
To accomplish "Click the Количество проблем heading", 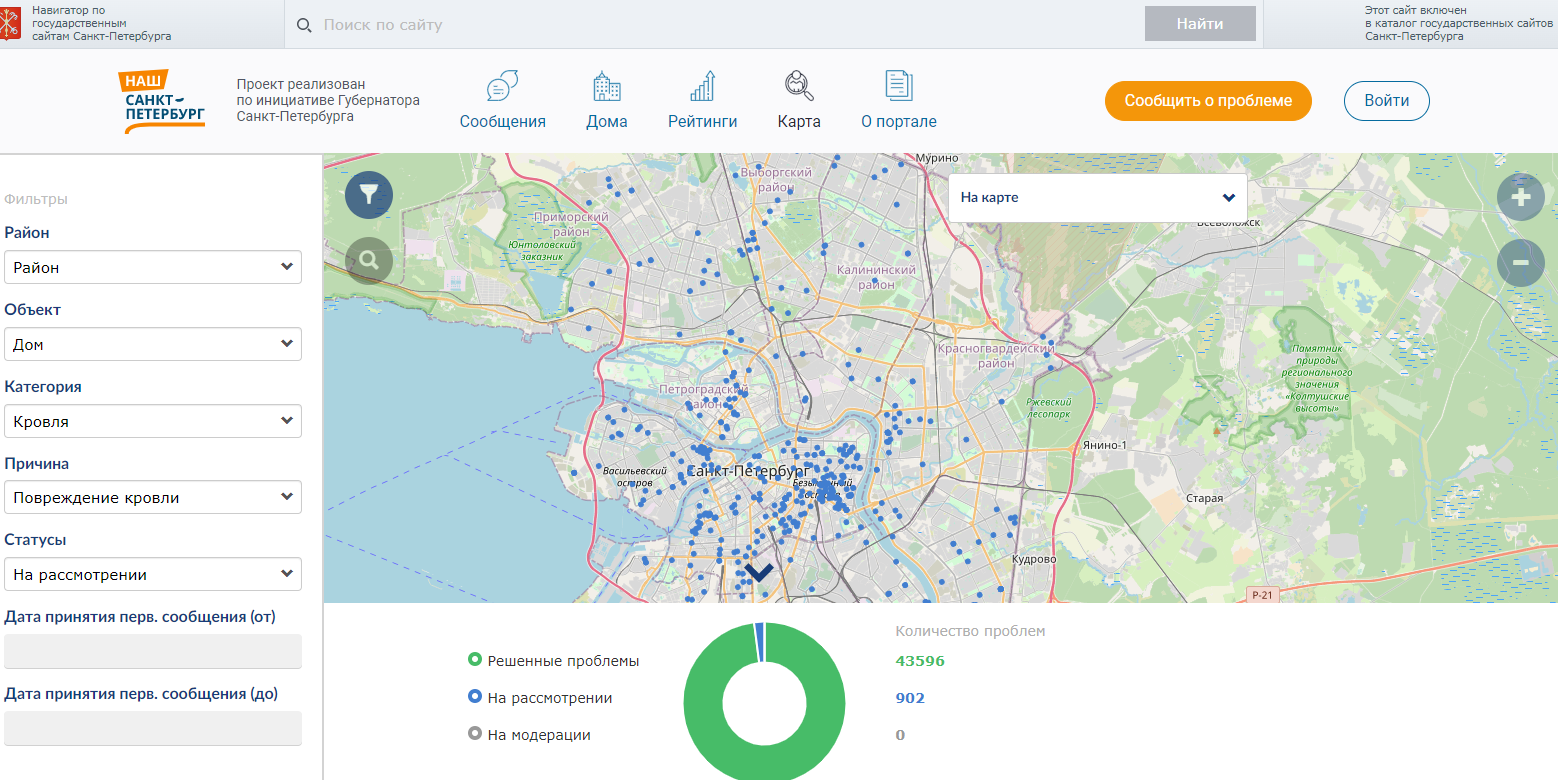I will 970,631.
